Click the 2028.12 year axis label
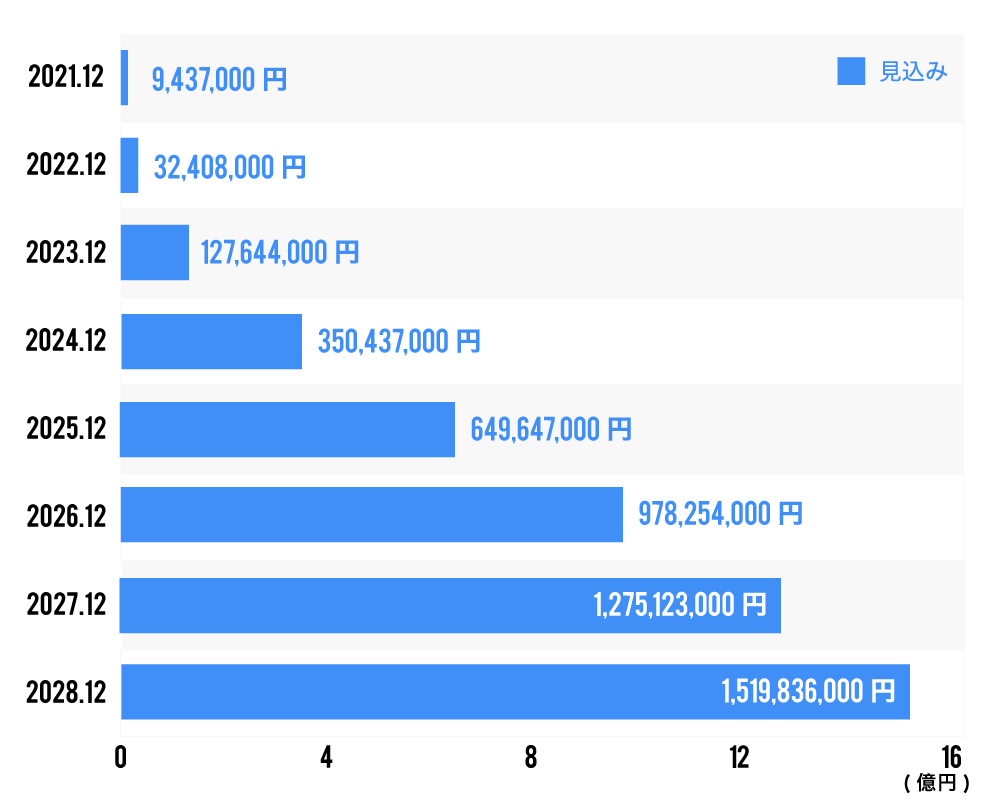This screenshot has height=809, width=1000. [x=66, y=692]
